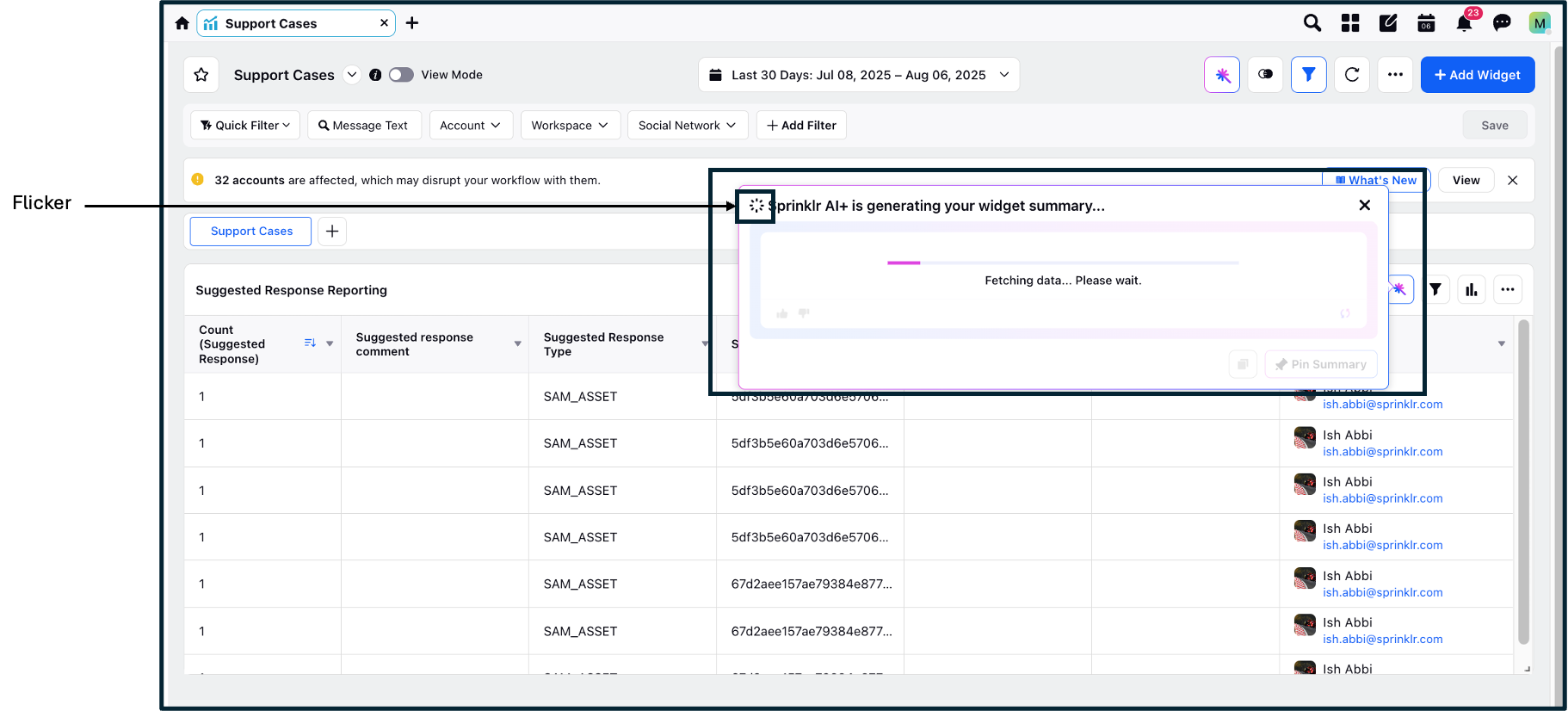The height and width of the screenshot is (711, 1568).
Task: Expand the Account filter dropdown
Action: click(x=471, y=126)
